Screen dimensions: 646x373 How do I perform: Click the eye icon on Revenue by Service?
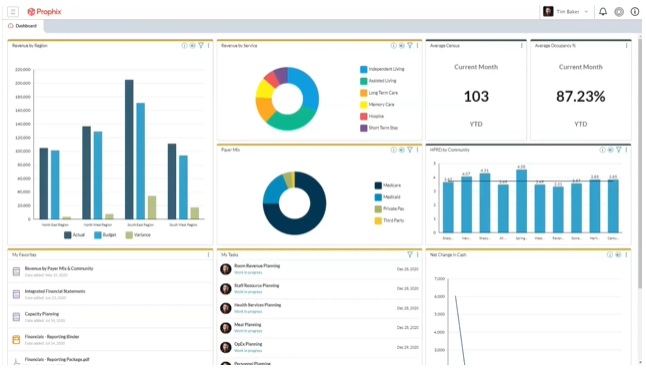click(x=402, y=46)
